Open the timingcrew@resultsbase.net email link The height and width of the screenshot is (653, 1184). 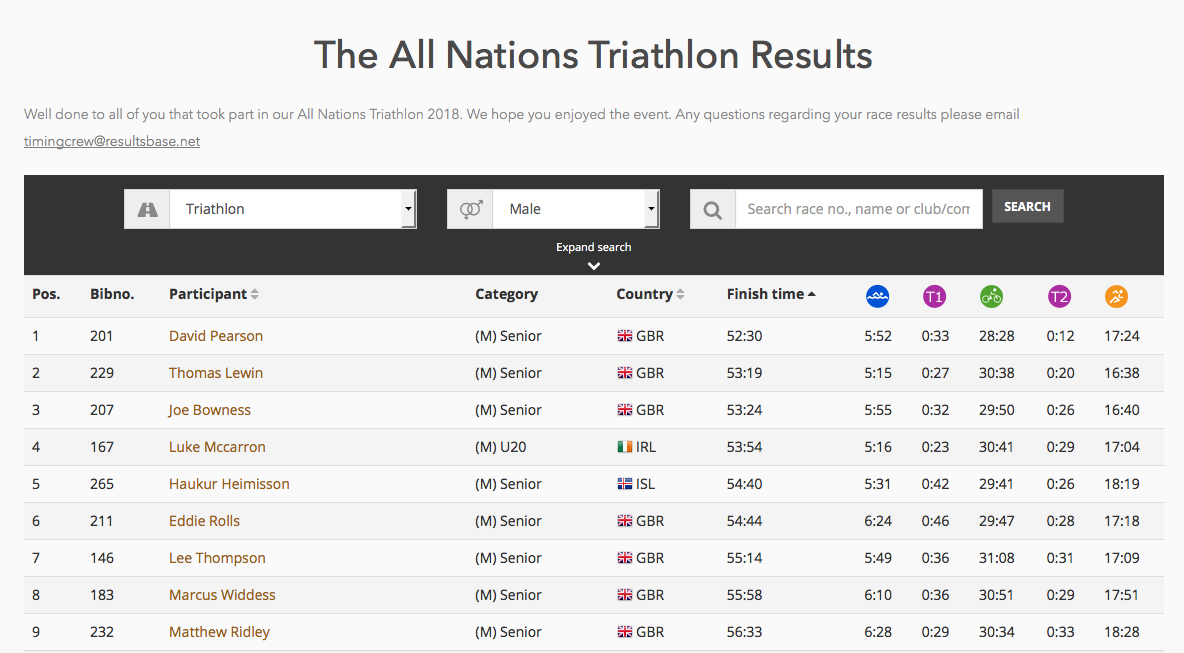[x=112, y=141]
